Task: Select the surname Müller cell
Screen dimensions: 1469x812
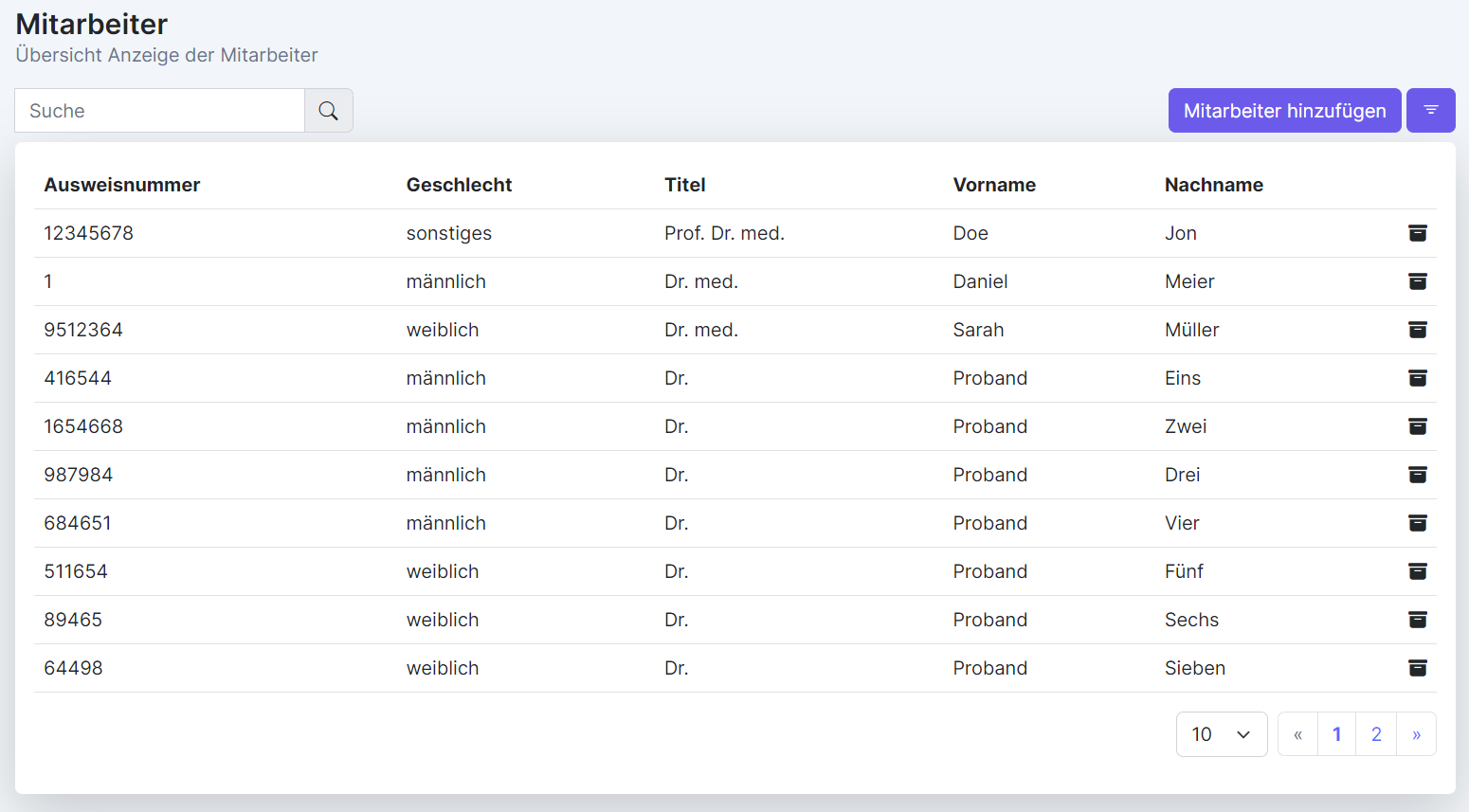Action: (x=1191, y=330)
